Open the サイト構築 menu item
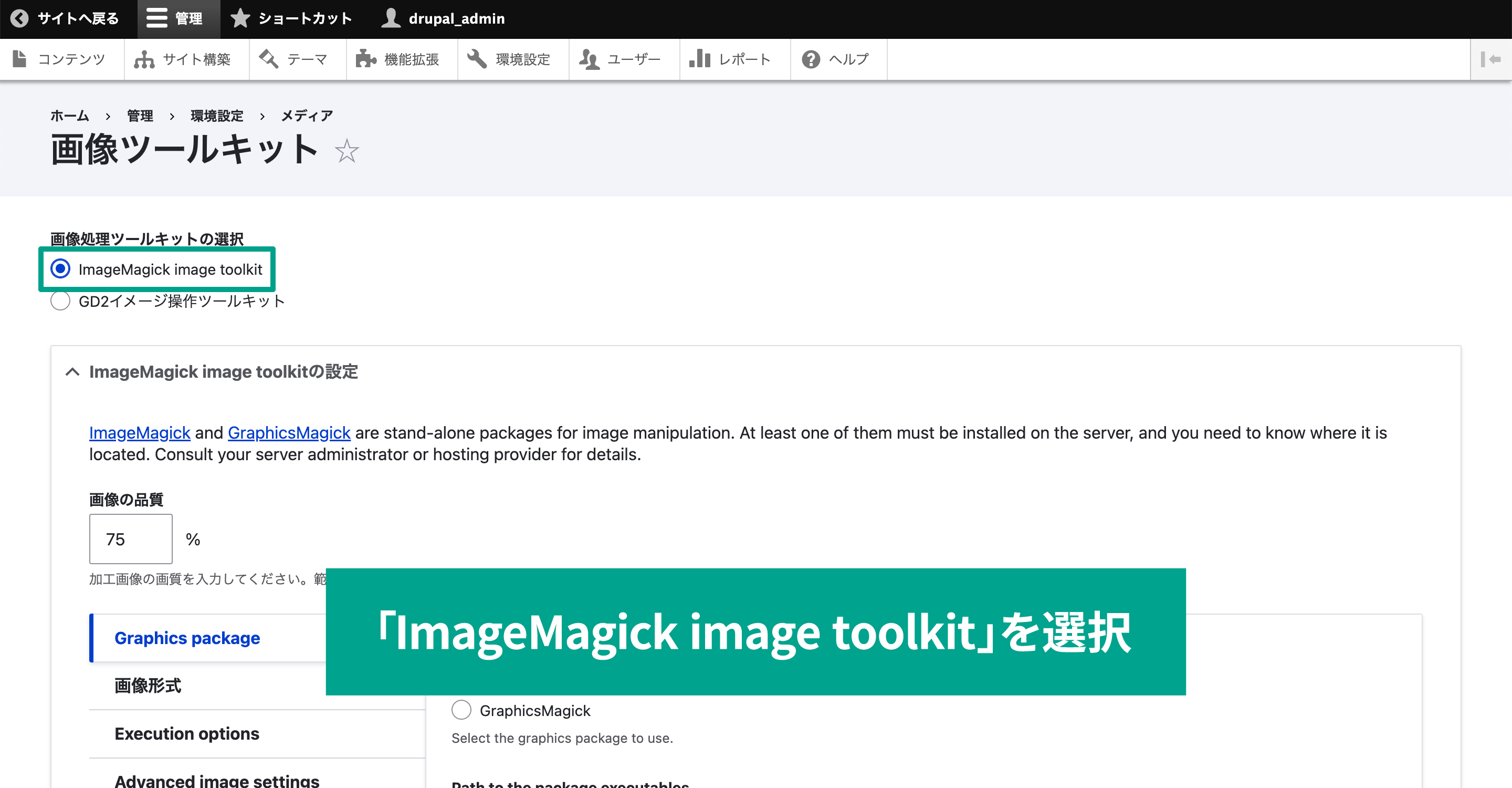Viewport: 1512px width, 788px height. [187, 59]
